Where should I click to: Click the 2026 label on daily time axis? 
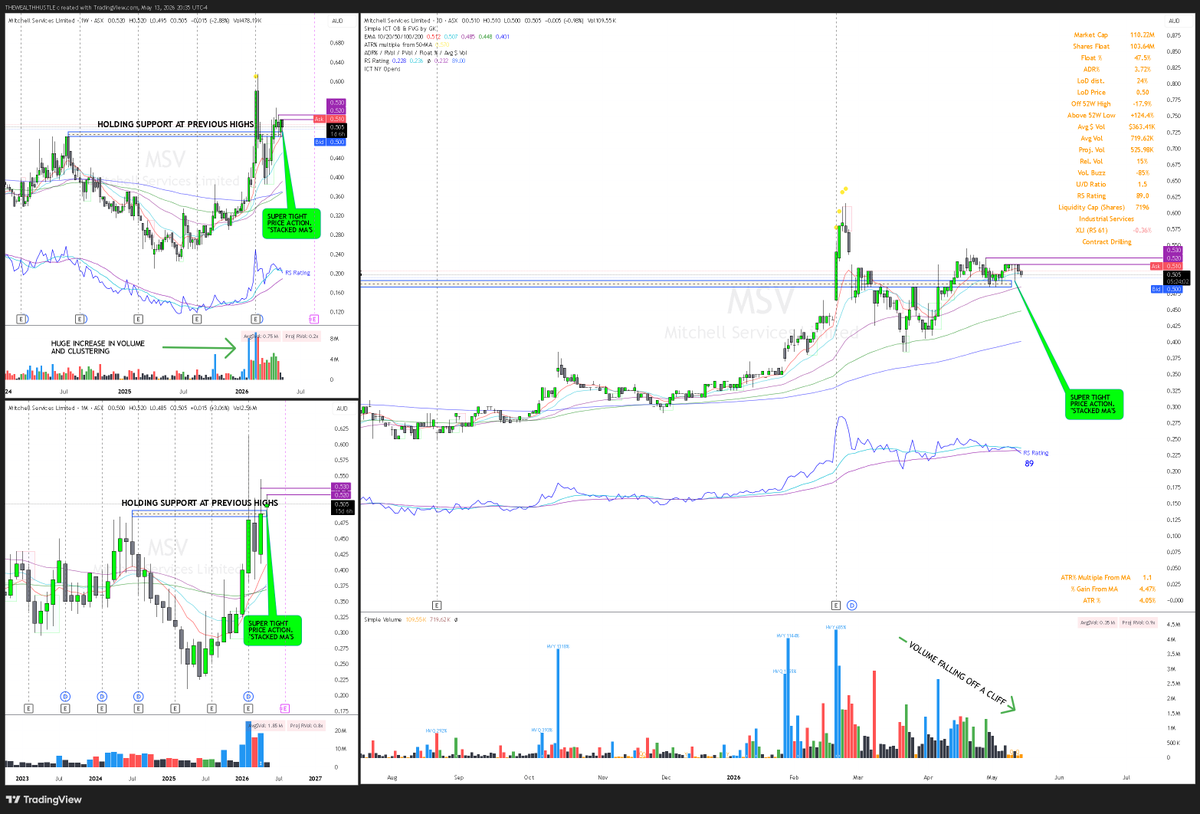[733, 776]
